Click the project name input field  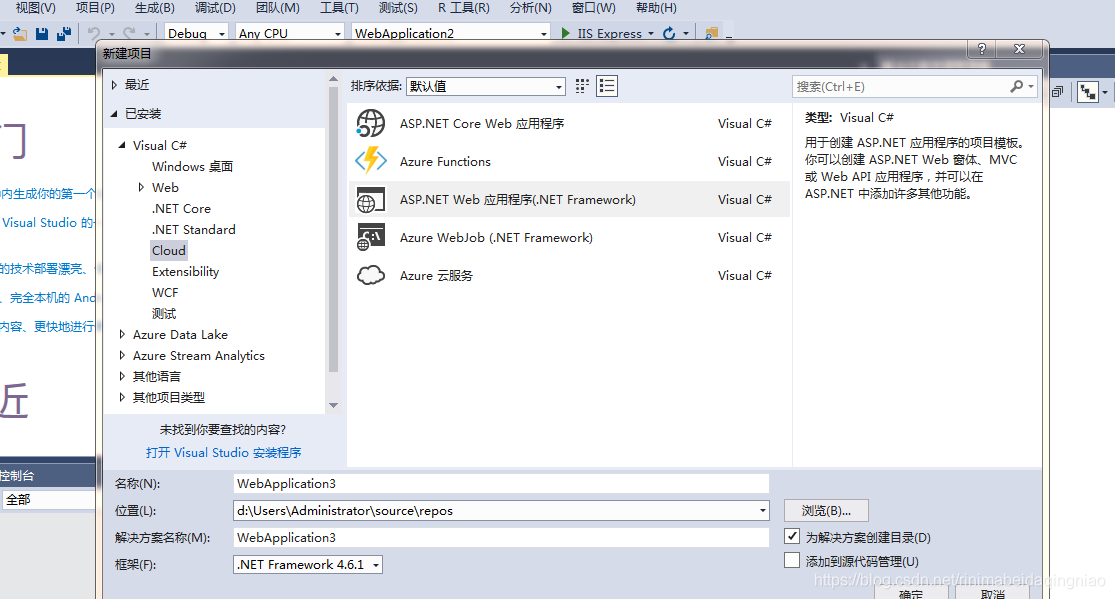(501, 483)
